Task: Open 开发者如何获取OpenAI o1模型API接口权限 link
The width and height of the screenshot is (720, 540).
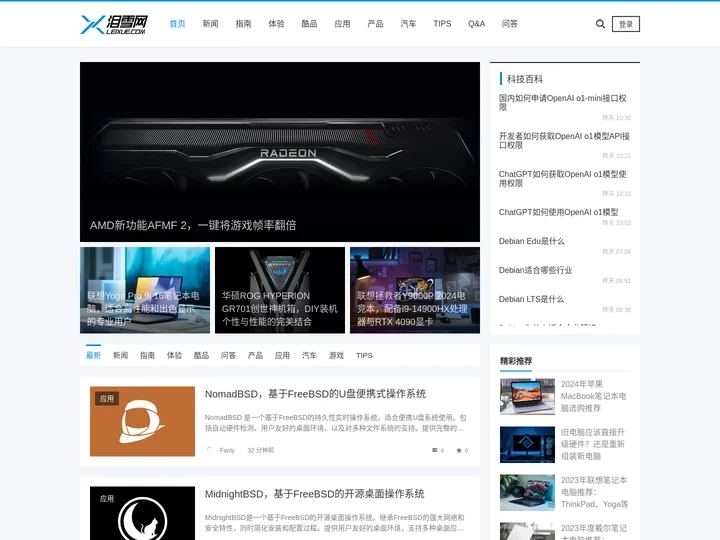Action: click(564, 141)
